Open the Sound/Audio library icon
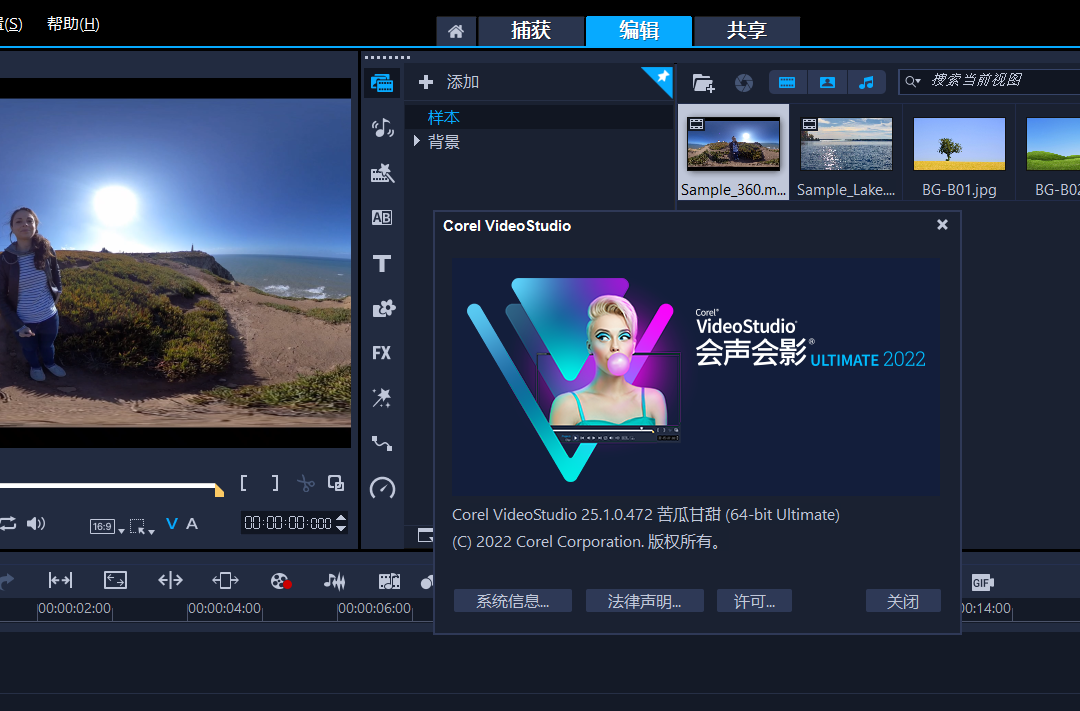Image resolution: width=1080 pixels, height=711 pixels. coord(382,128)
